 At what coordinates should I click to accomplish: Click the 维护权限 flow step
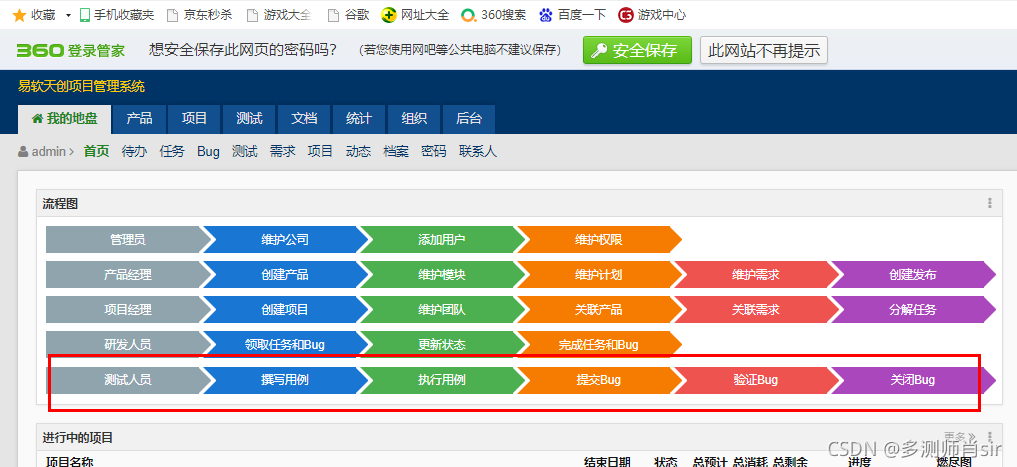pos(599,239)
